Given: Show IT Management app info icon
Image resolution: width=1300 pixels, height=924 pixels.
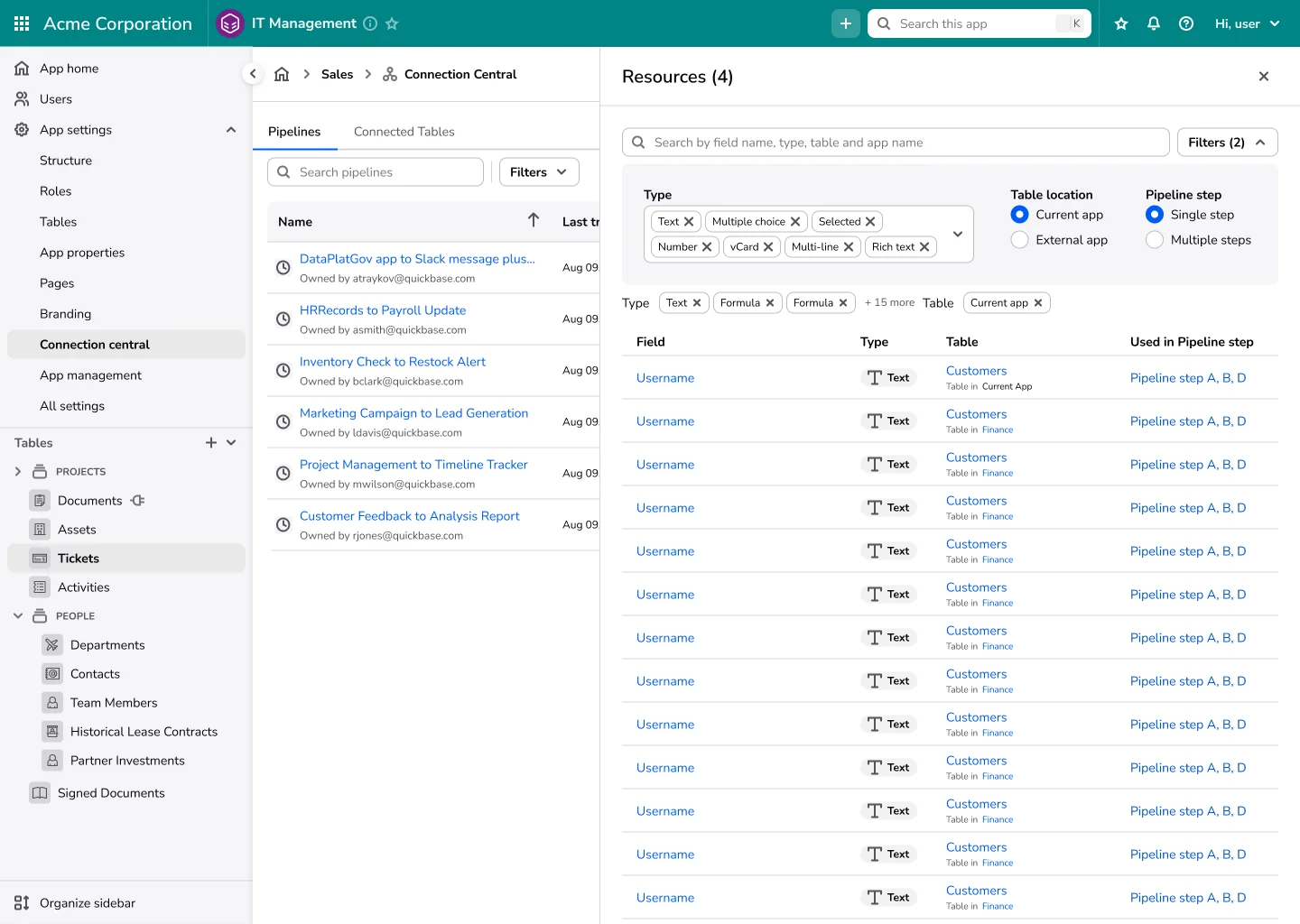Looking at the screenshot, I should click(x=370, y=23).
